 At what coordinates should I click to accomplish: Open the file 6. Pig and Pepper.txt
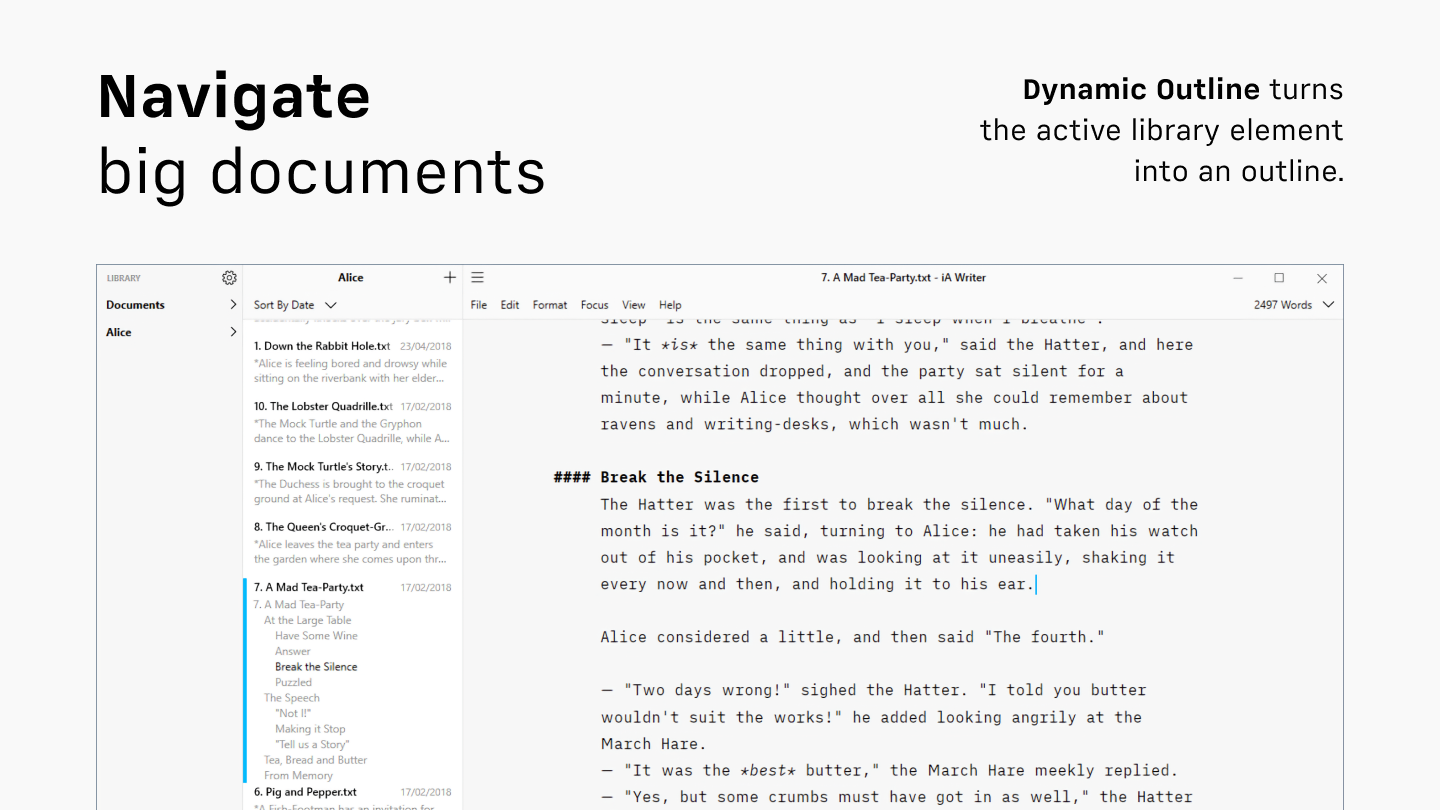[x=306, y=791]
